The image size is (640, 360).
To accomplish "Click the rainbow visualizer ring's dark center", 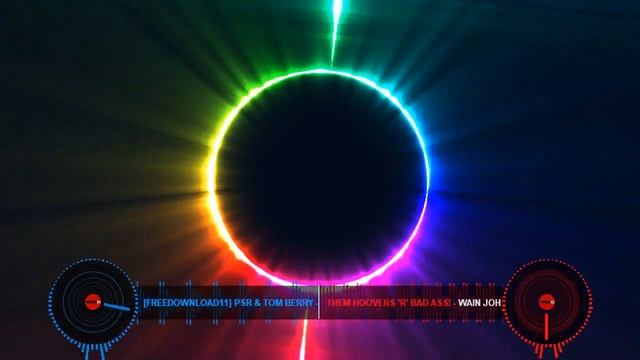I will pos(320,177).
